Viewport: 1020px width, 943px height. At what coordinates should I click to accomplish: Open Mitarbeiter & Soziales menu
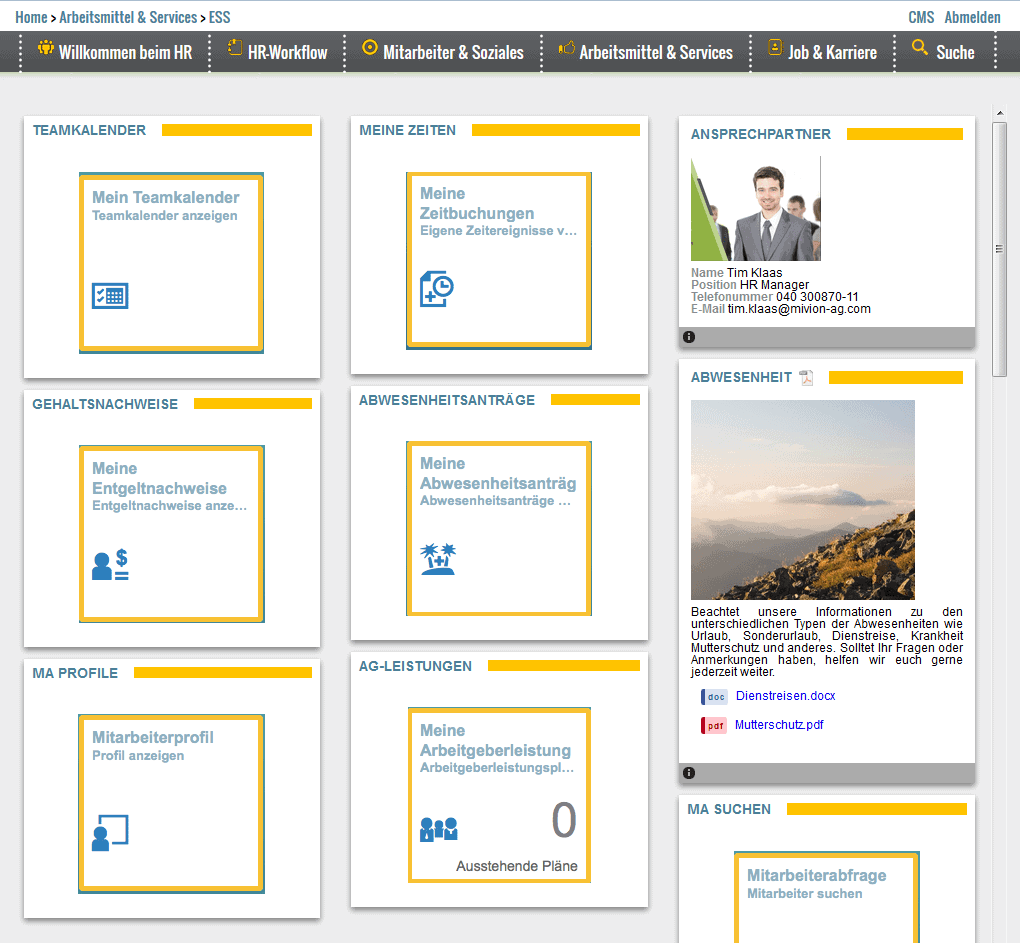click(x=443, y=52)
